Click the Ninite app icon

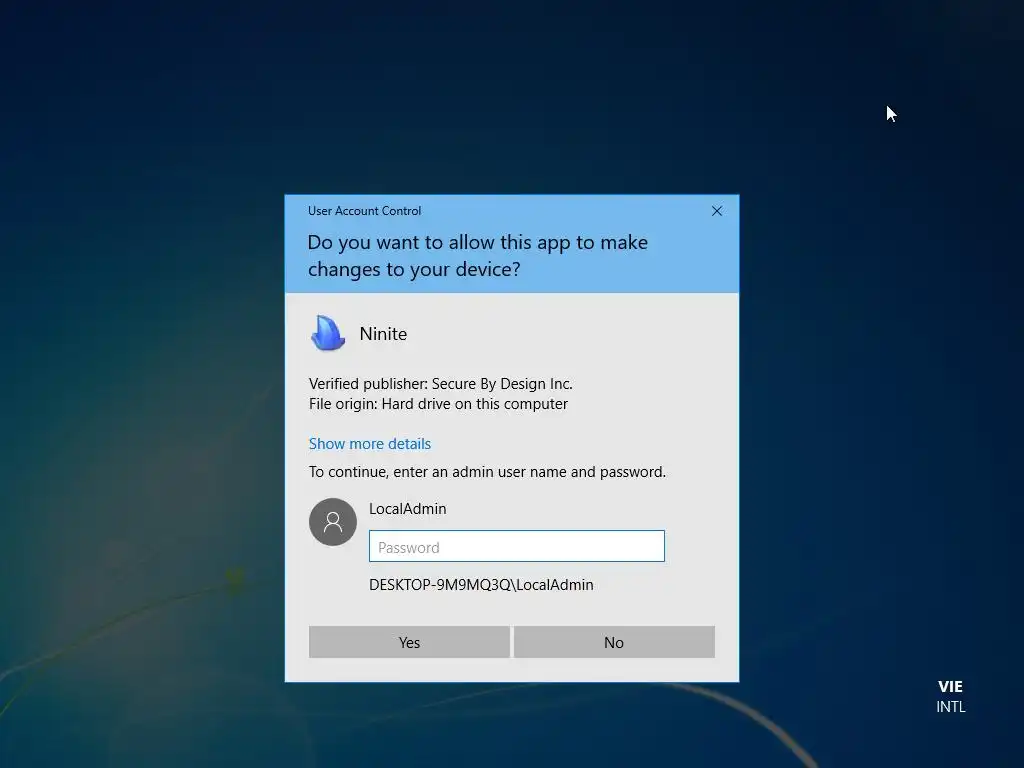pyautogui.click(x=328, y=333)
